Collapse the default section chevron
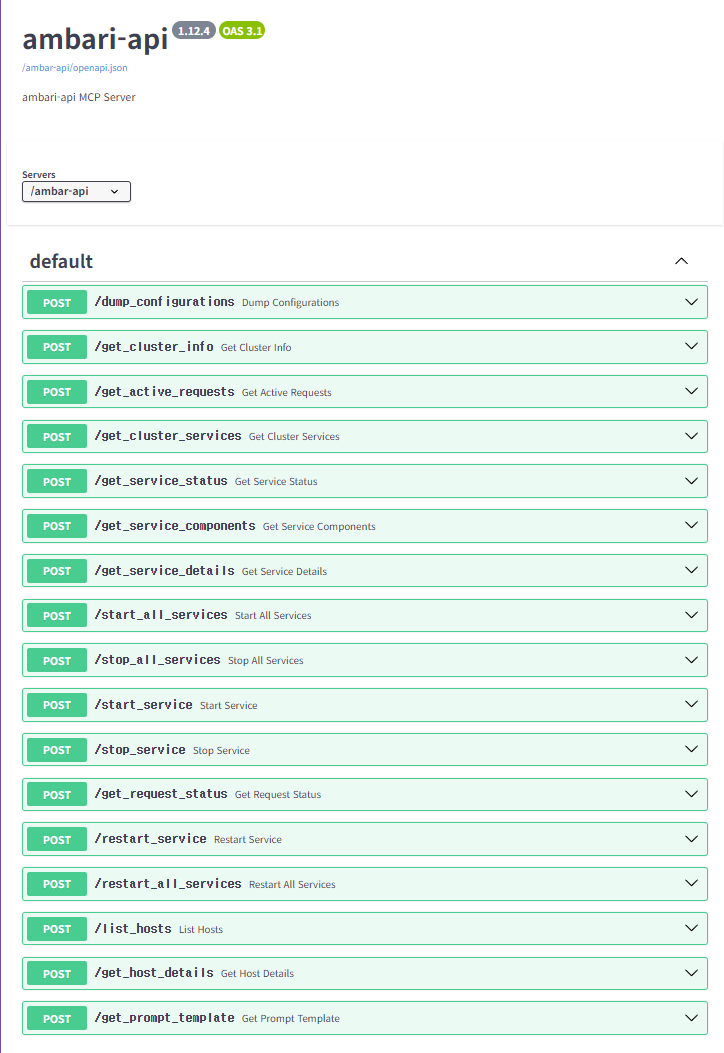The image size is (724, 1053). [681, 261]
